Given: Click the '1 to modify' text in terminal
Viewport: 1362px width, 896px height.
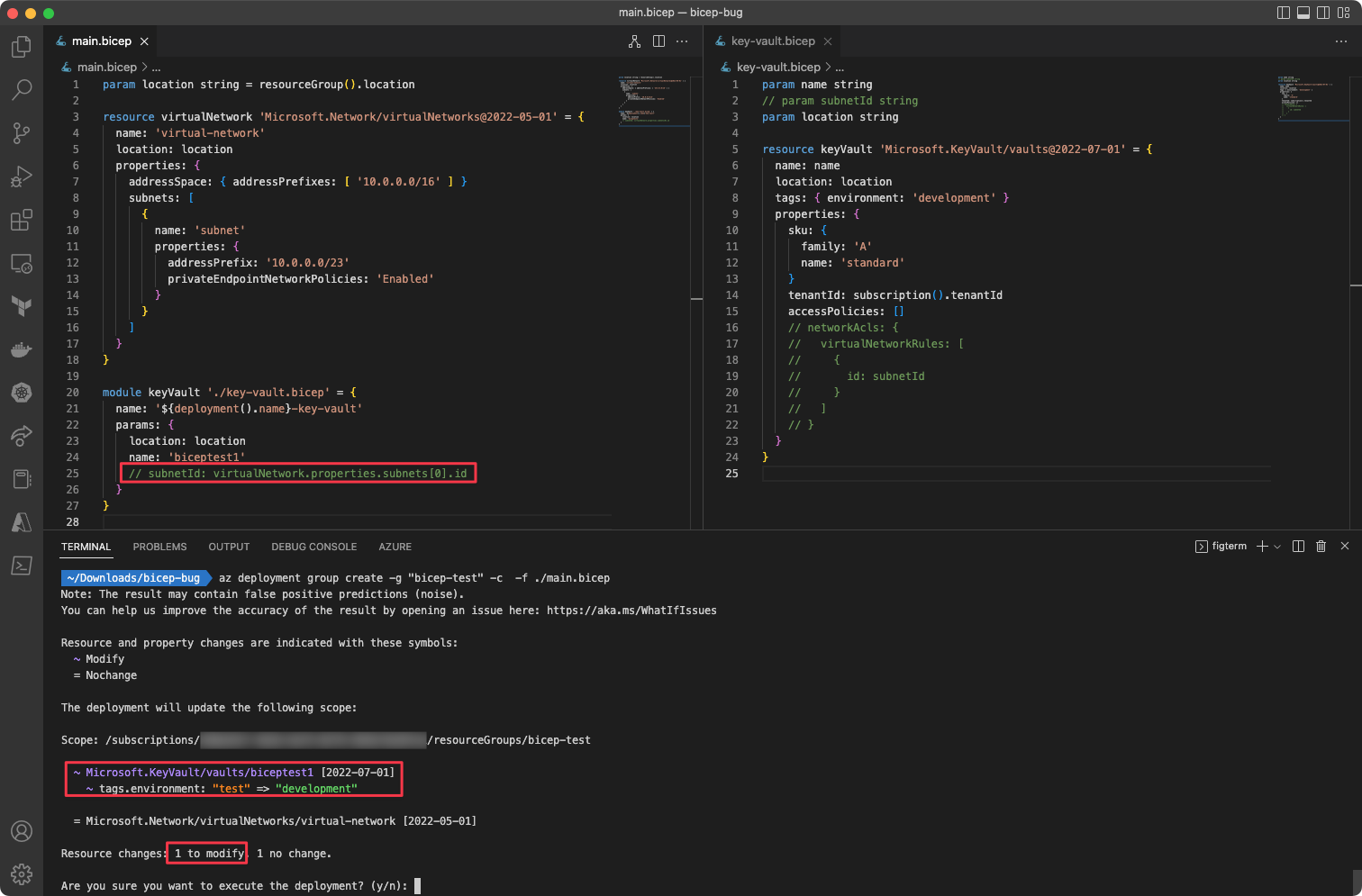Looking at the screenshot, I should click(209, 854).
